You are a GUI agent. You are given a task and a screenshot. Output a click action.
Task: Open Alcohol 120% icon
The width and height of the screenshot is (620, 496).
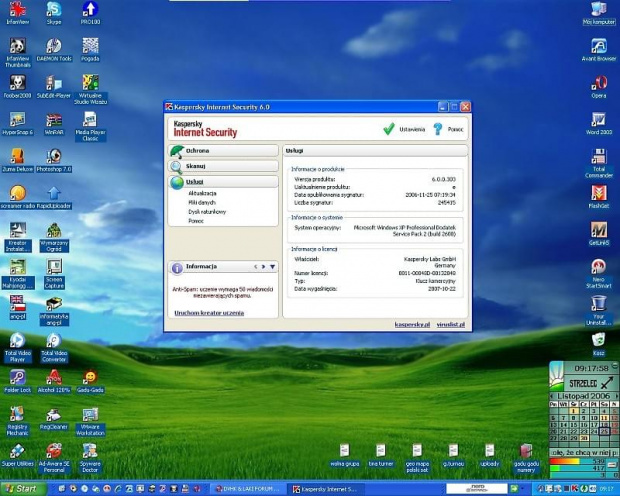[x=54, y=381]
